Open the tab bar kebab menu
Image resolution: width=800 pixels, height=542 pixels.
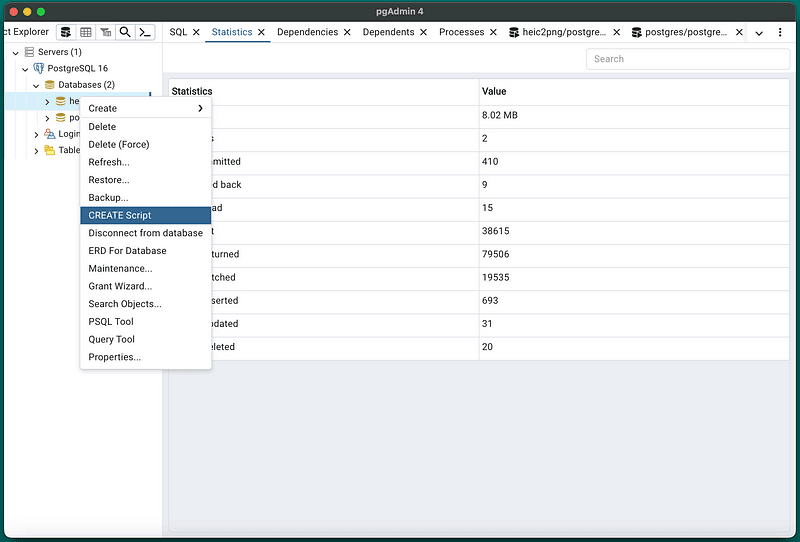[780, 32]
